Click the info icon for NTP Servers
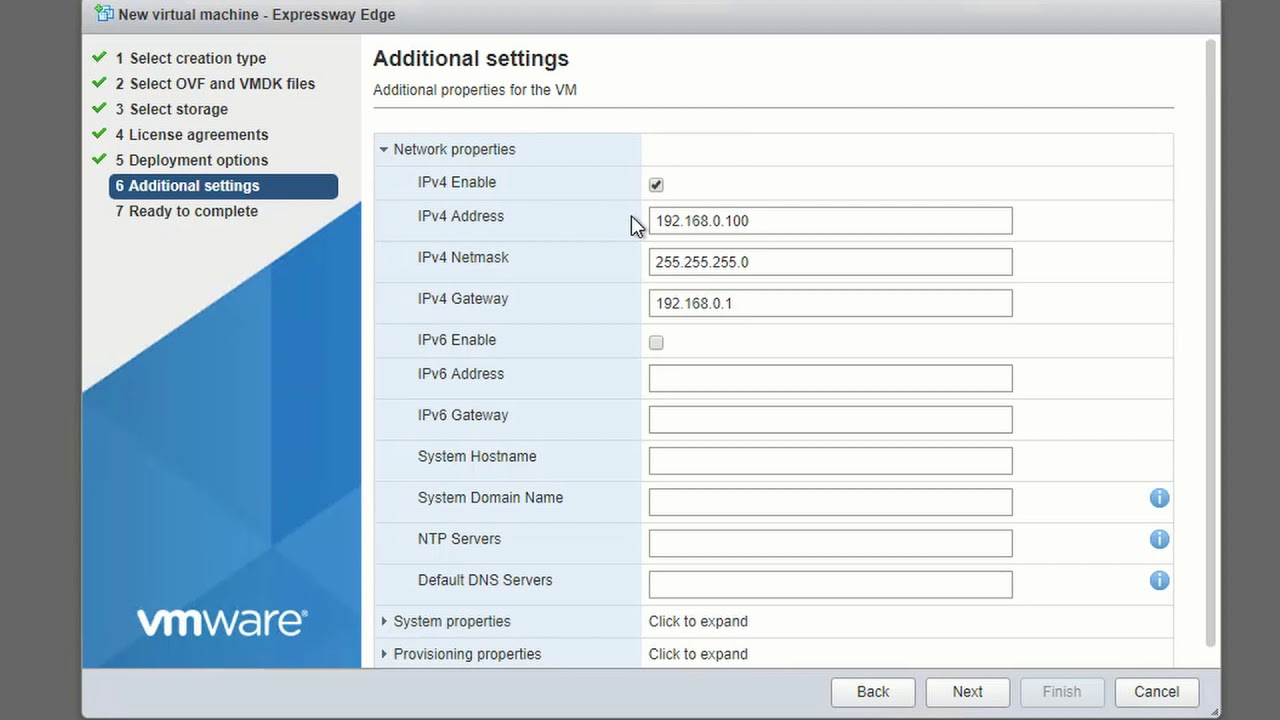The image size is (1280, 720). coord(1159,539)
